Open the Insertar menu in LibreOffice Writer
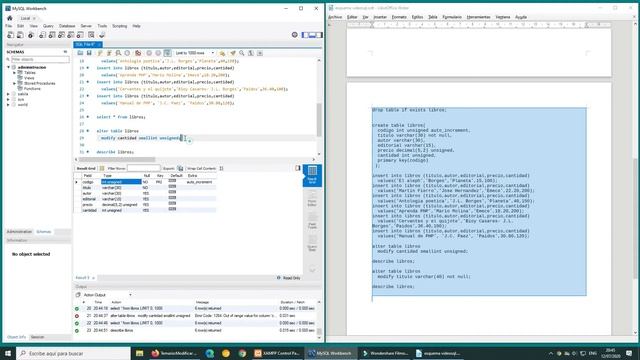 point(380,17)
